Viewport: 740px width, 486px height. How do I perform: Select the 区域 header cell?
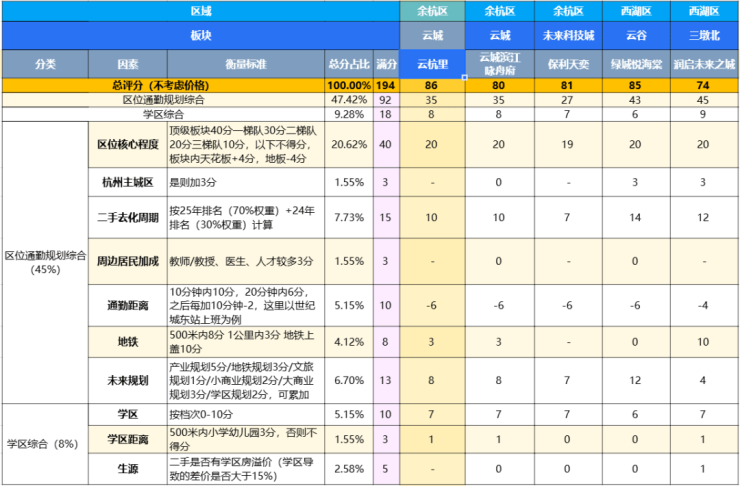coord(200,11)
